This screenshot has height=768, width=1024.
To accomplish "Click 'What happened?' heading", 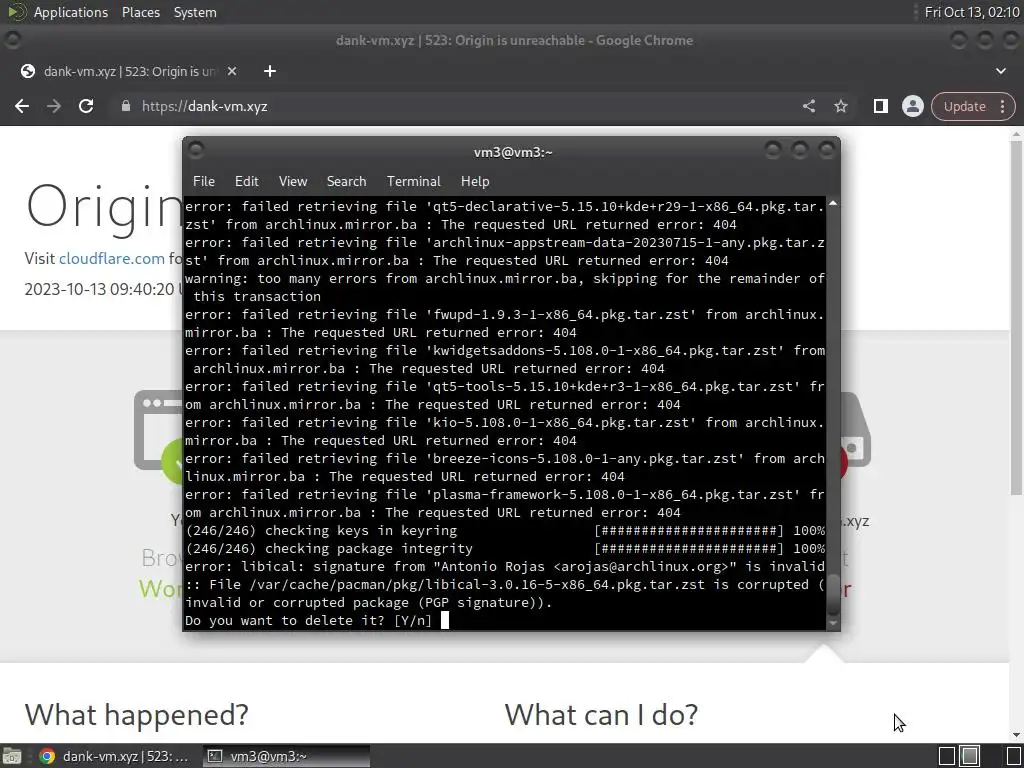I will [136, 714].
